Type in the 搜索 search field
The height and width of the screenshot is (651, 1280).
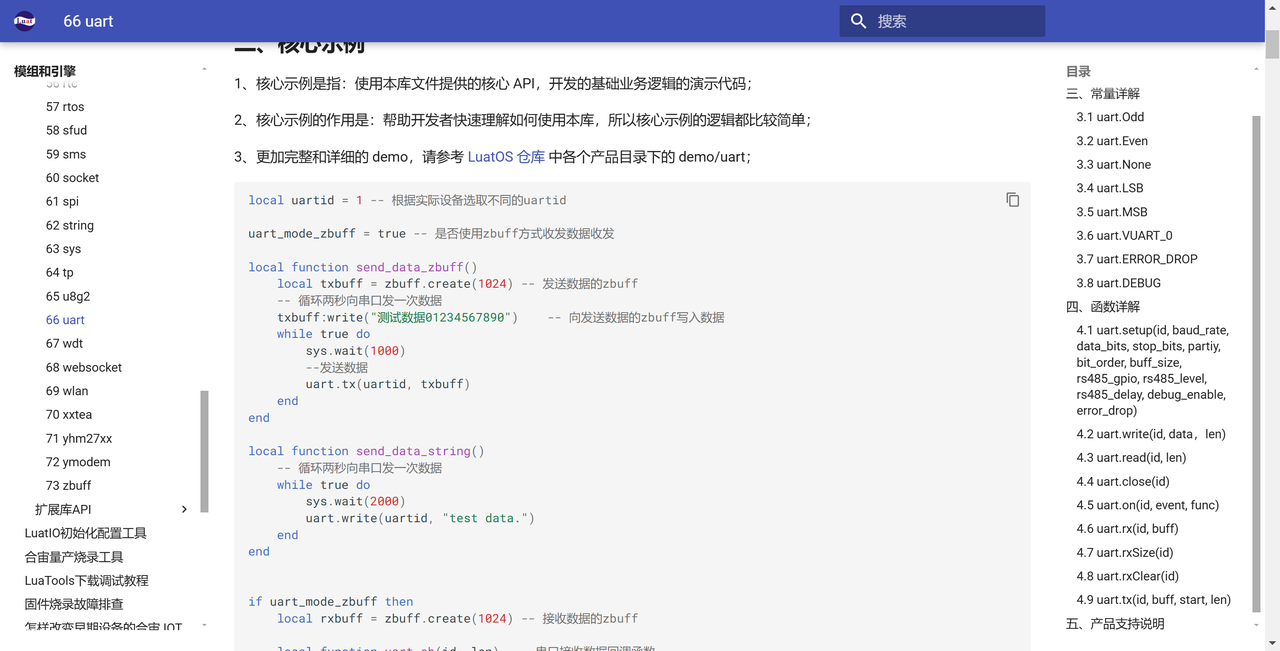coord(955,21)
